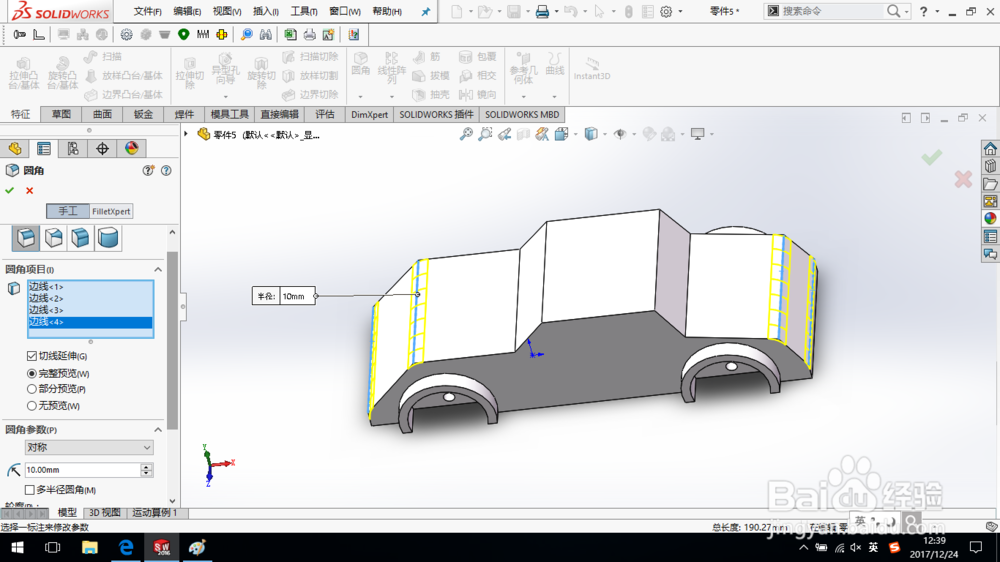Switch to the 评估 Evaluate tab
The image size is (1000, 562).
coord(325,114)
